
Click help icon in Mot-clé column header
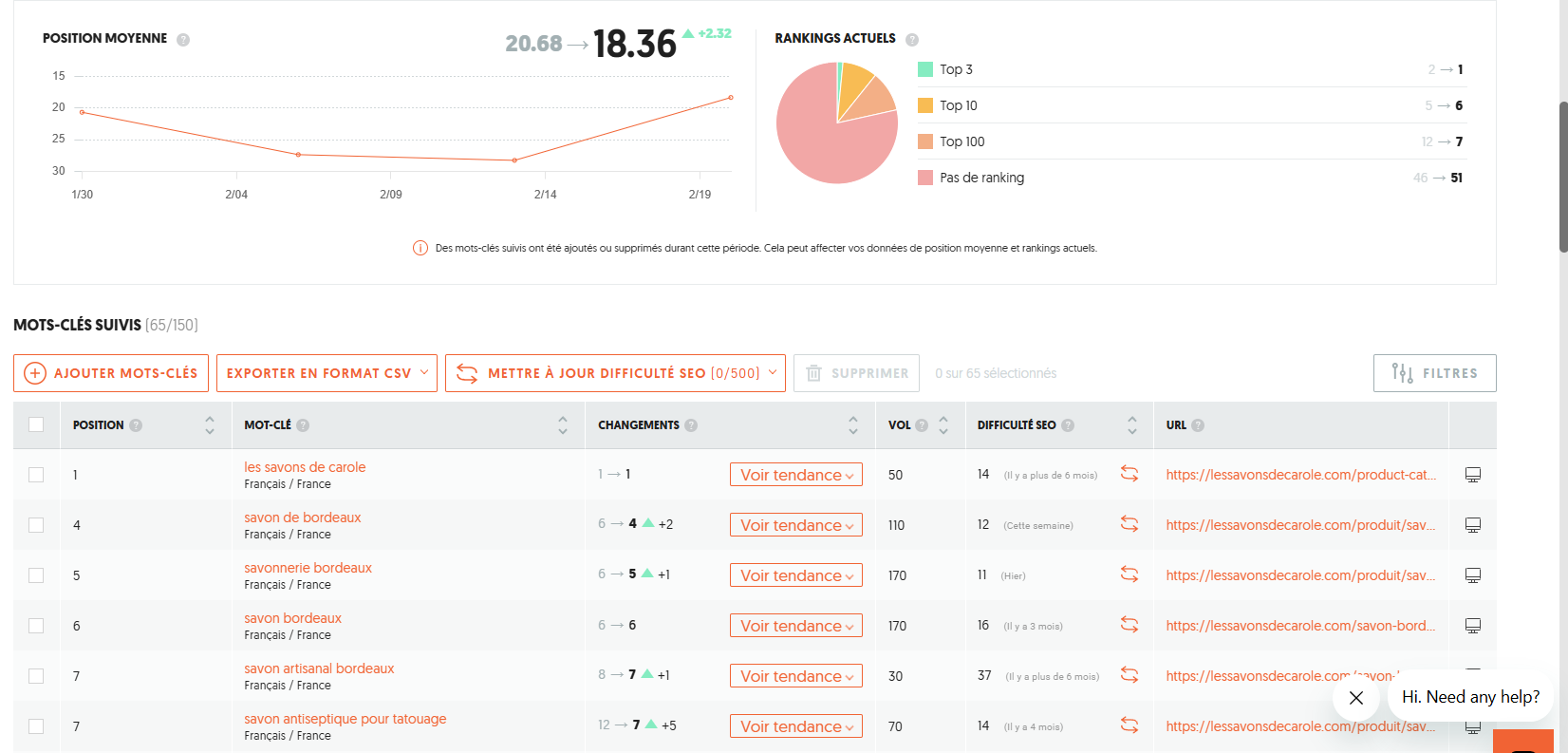[303, 425]
